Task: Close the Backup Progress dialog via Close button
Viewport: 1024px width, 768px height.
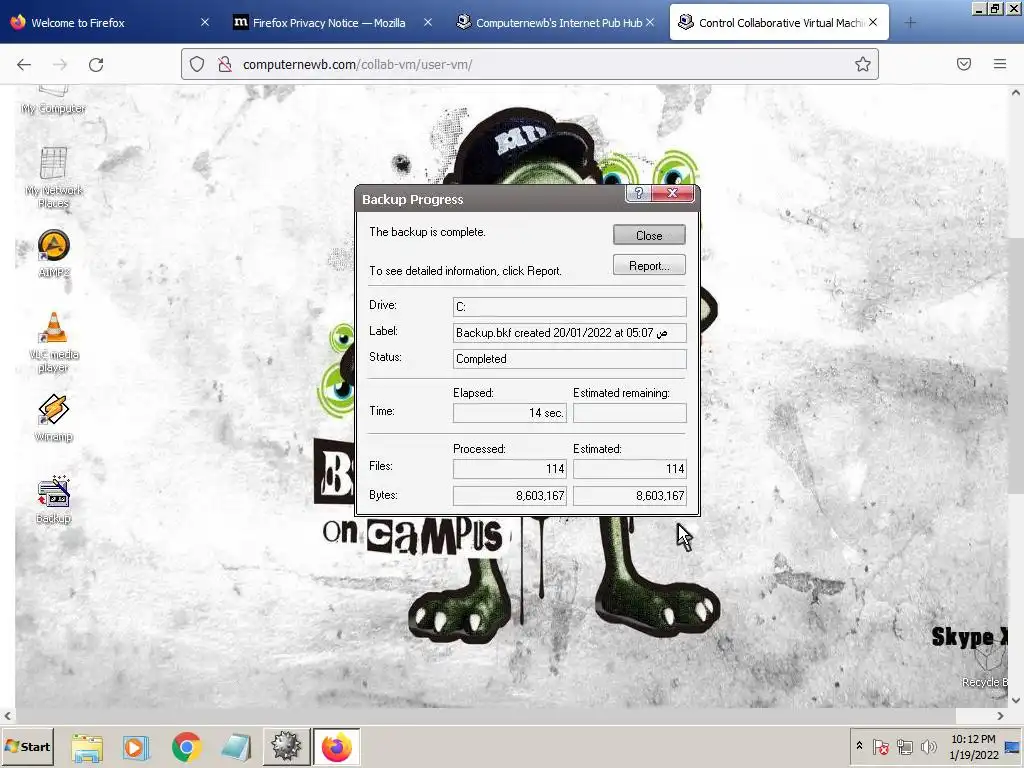Action: tap(649, 235)
